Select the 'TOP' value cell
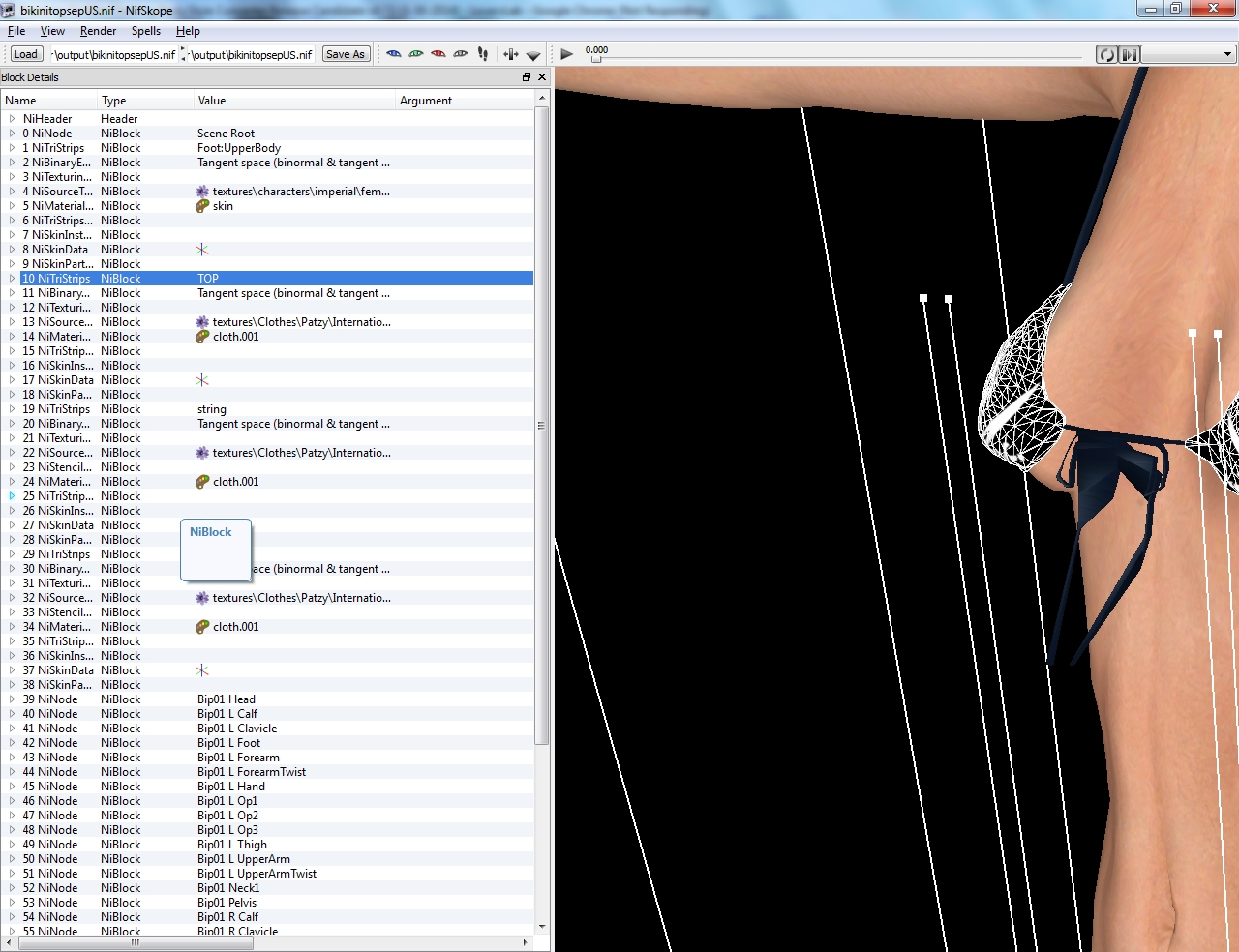 point(208,279)
